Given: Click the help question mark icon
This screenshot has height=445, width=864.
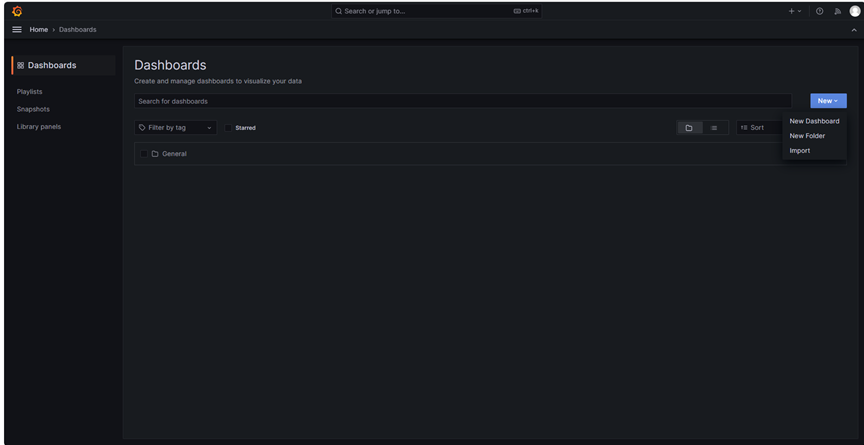Looking at the screenshot, I should [x=819, y=11].
